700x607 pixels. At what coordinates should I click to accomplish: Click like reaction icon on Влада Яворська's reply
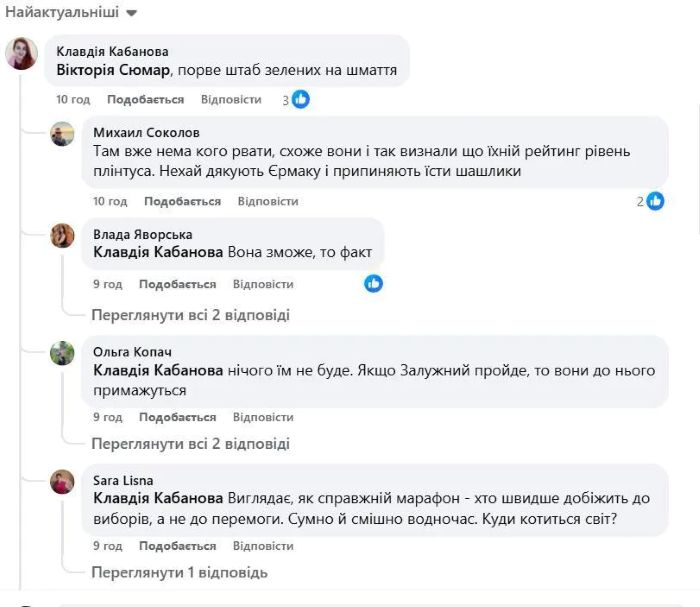click(x=374, y=284)
